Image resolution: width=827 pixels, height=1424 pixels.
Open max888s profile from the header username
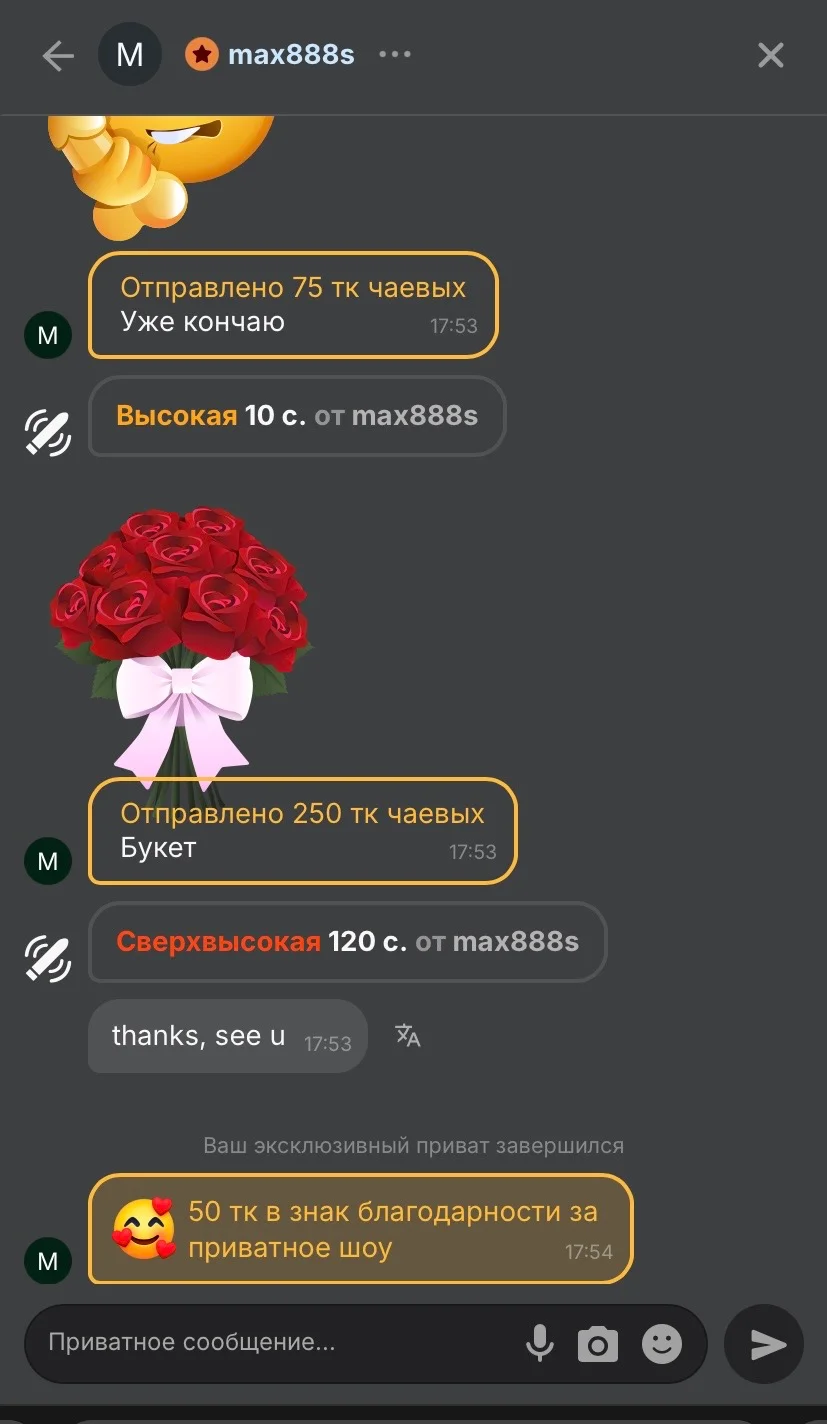tap(291, 54)
